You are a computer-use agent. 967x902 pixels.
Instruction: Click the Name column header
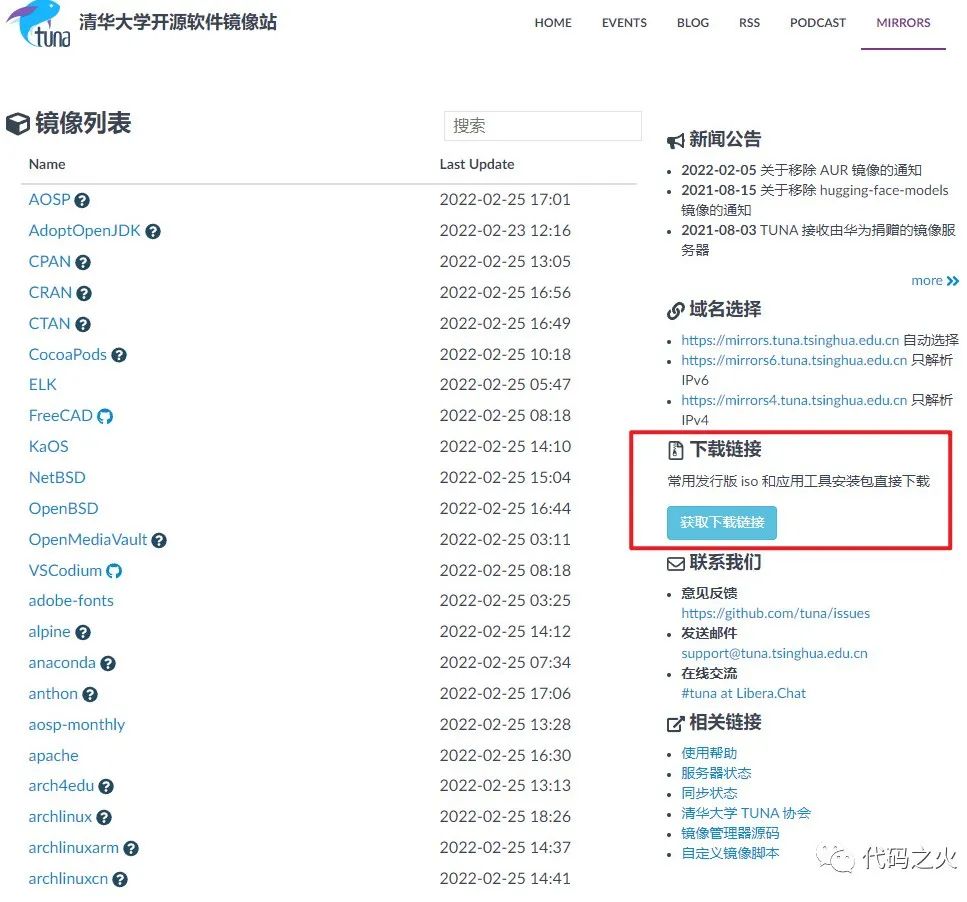[47, 165]
